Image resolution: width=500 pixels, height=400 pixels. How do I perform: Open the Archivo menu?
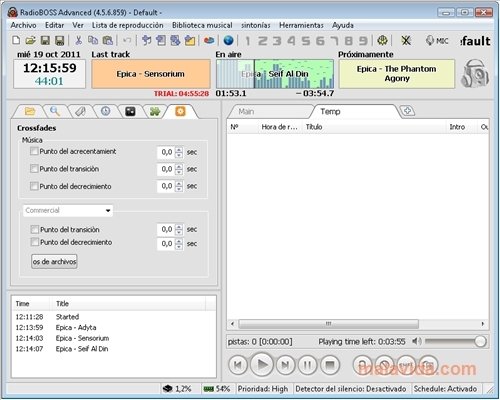(23, 25)
